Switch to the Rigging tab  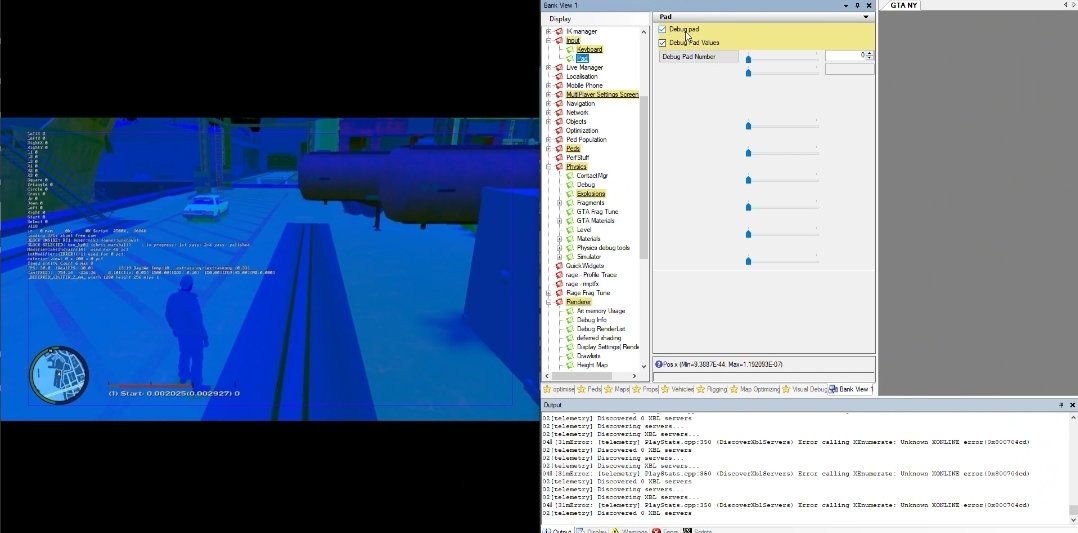click(711, 389)
